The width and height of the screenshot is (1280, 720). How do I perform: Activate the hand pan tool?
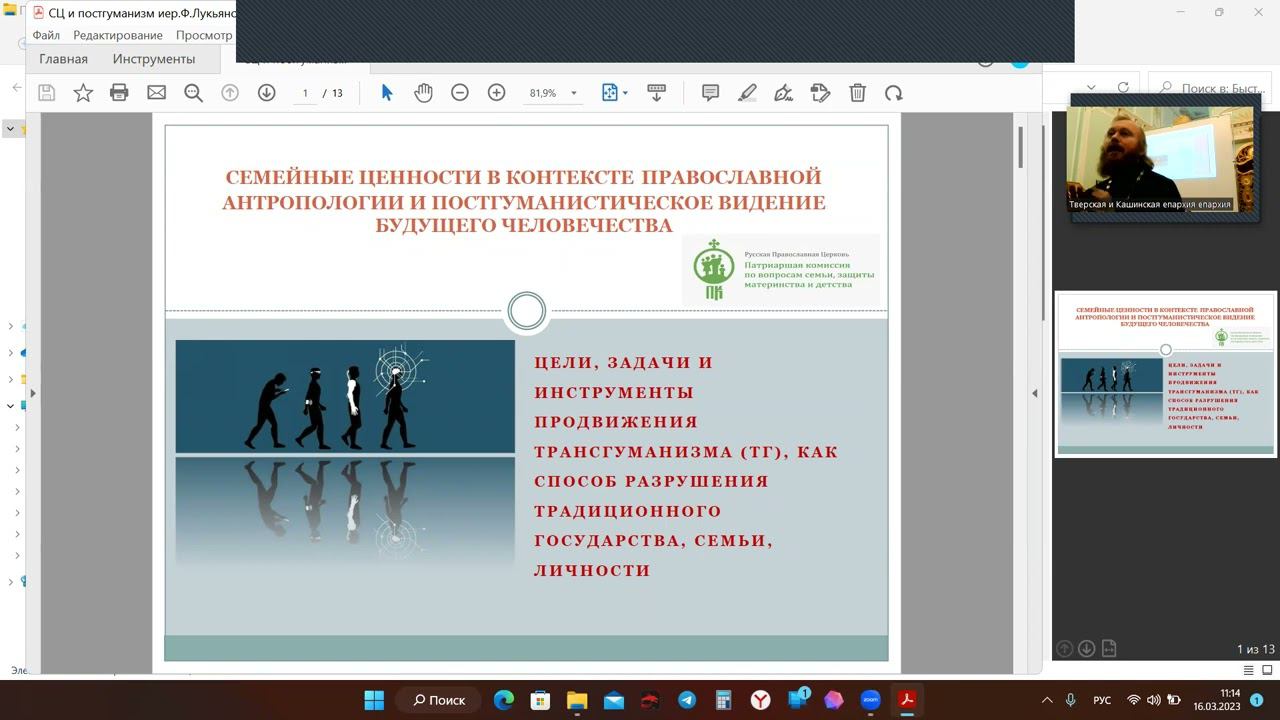(423, 93)
